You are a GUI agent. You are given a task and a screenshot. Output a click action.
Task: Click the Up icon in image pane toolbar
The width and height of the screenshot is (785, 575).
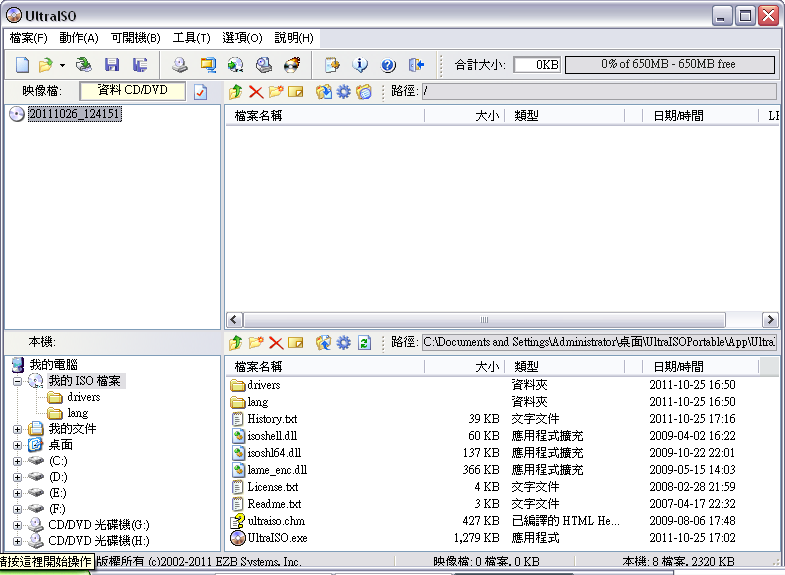(236, 92)
